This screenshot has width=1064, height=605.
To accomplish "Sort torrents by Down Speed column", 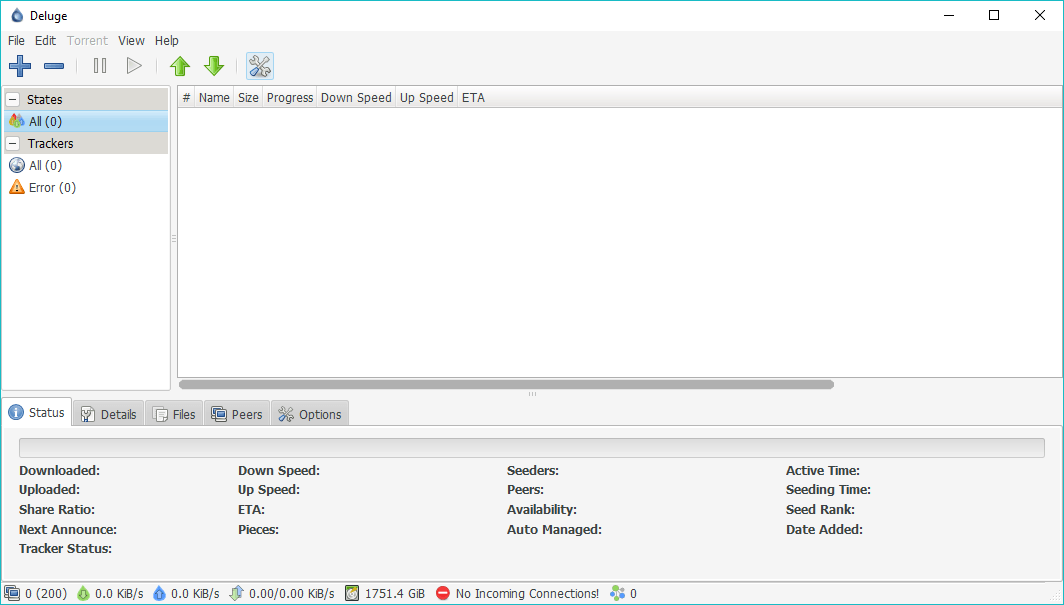I will [x=356, y=98].
